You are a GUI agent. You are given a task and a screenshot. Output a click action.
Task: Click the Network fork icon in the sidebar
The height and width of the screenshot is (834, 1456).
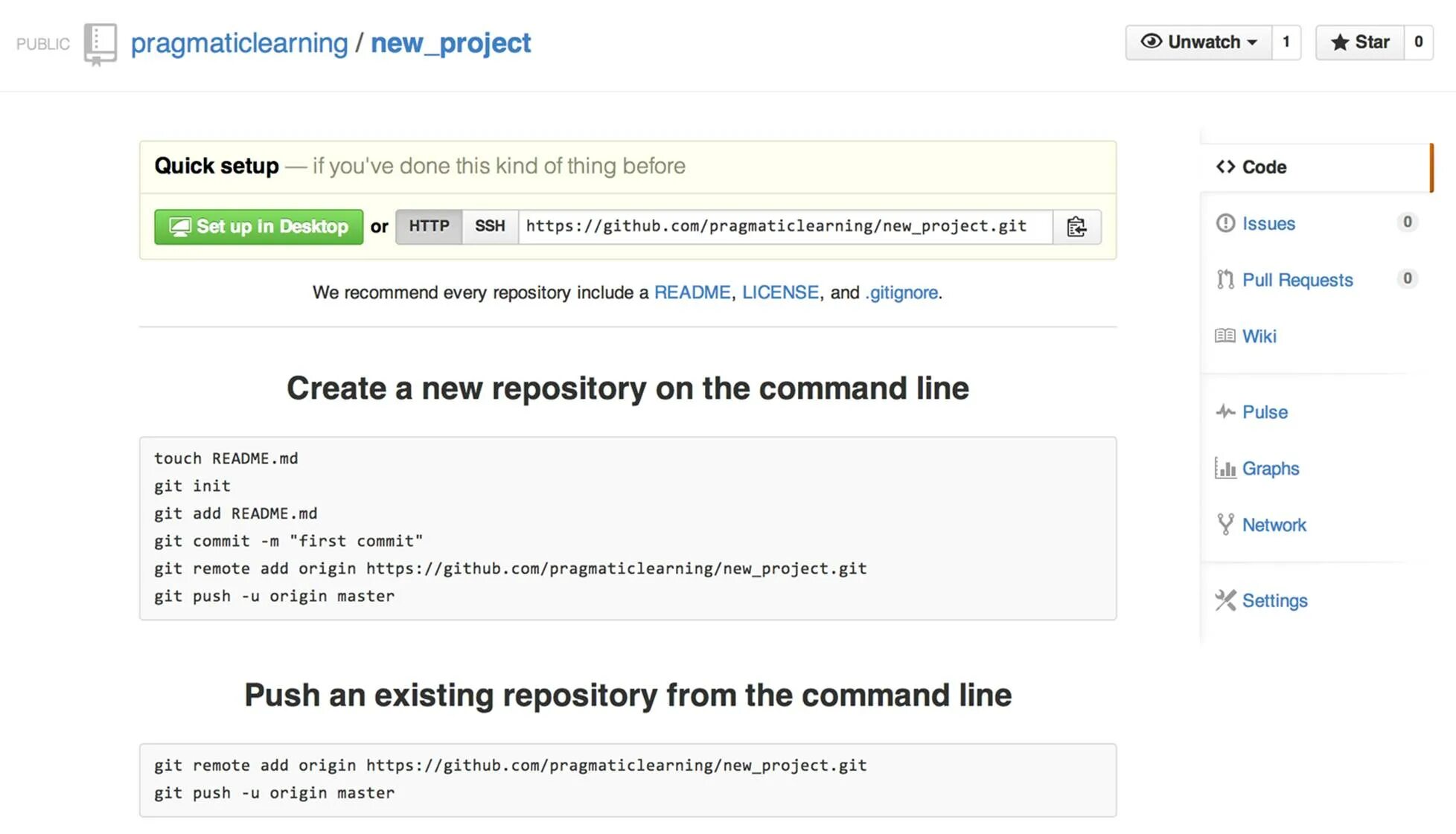[x=1225, y=525]
